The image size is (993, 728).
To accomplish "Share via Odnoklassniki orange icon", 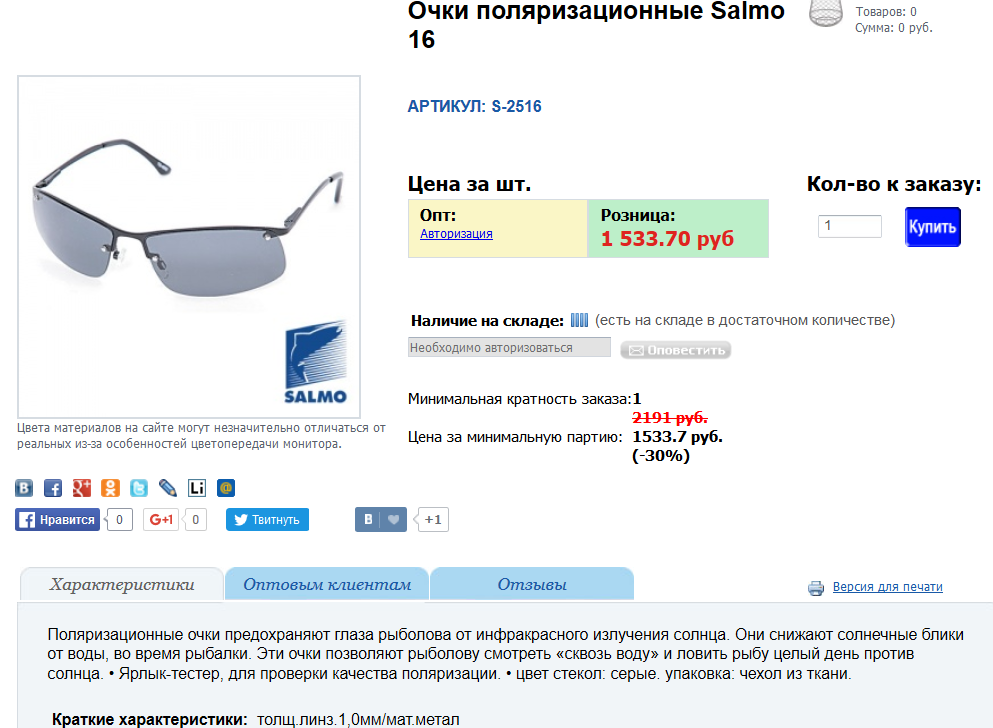I will [110, 488].
